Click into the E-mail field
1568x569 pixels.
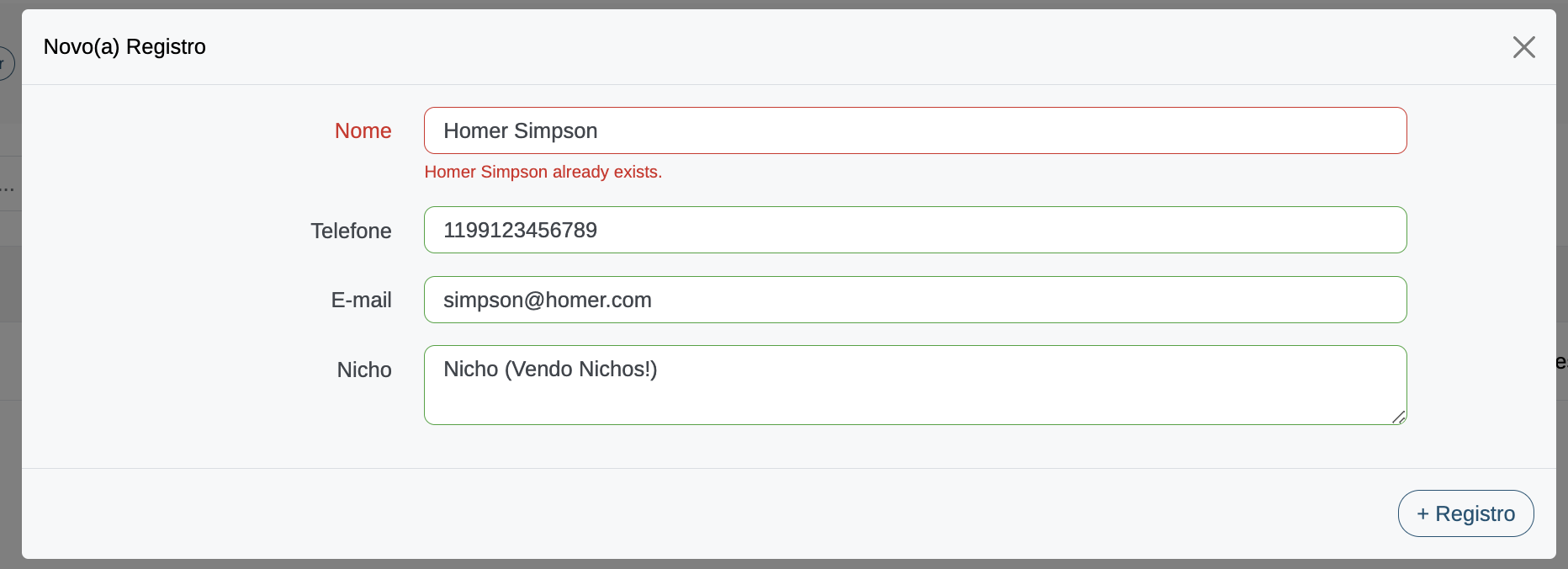[914, 300]
